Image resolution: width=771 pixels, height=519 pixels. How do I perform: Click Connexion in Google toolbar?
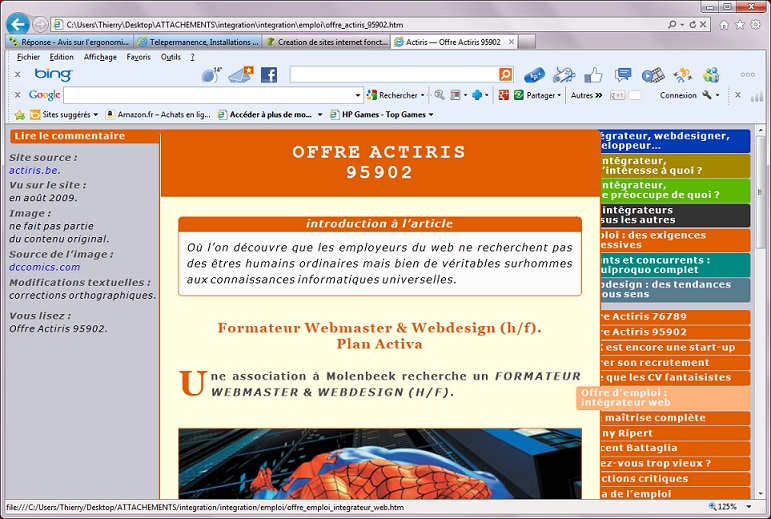(x=678, y=95)
